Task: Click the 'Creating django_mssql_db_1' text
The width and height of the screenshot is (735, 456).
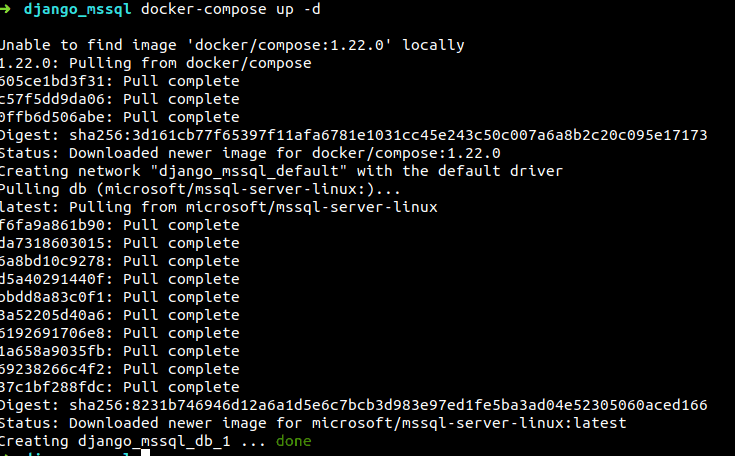Action: (x=115, y=441)
